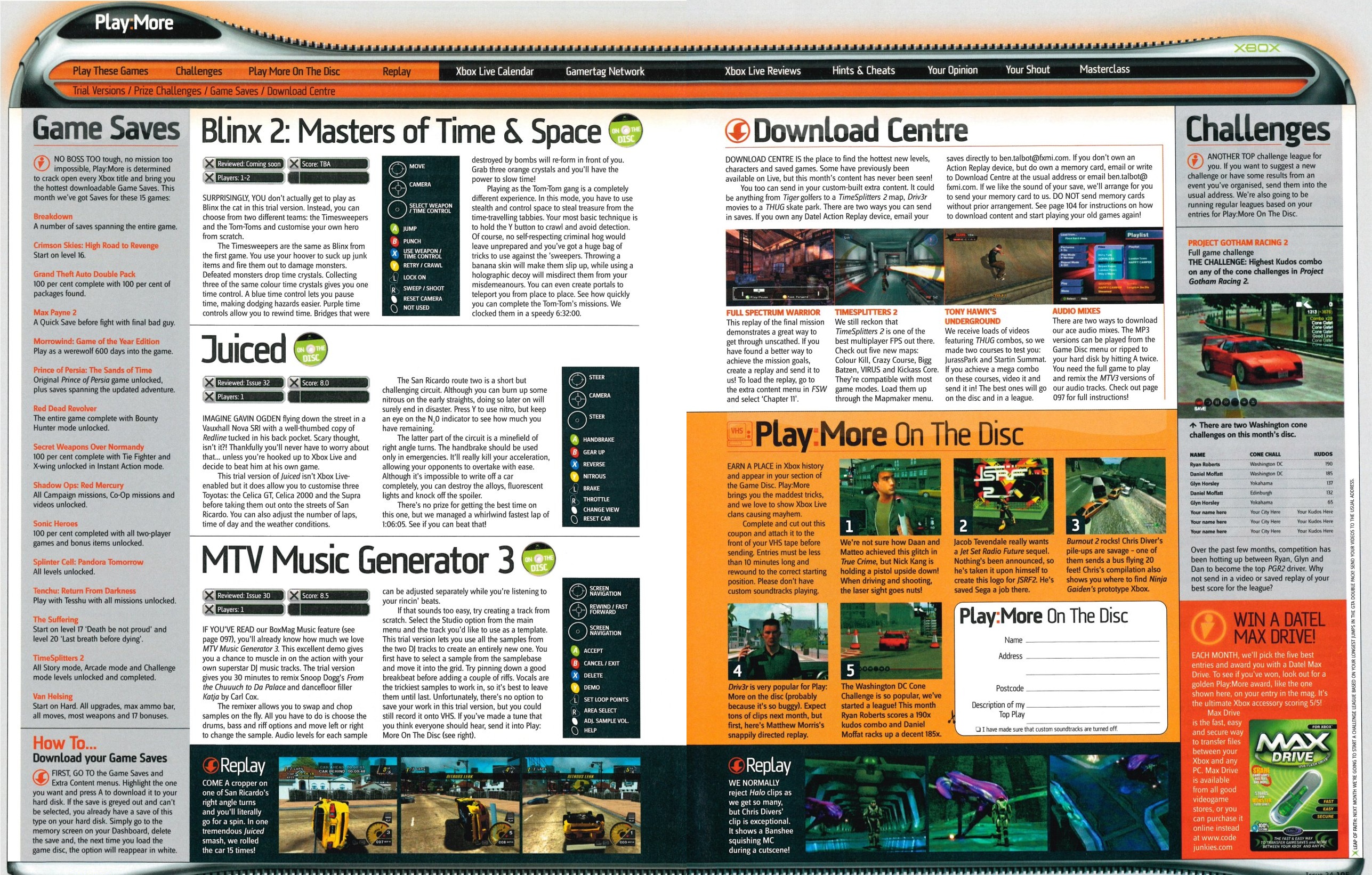Click the True Crime screenshot numbered 1
This screenshot has width=1372, height=875.
(x=890, y=496)
